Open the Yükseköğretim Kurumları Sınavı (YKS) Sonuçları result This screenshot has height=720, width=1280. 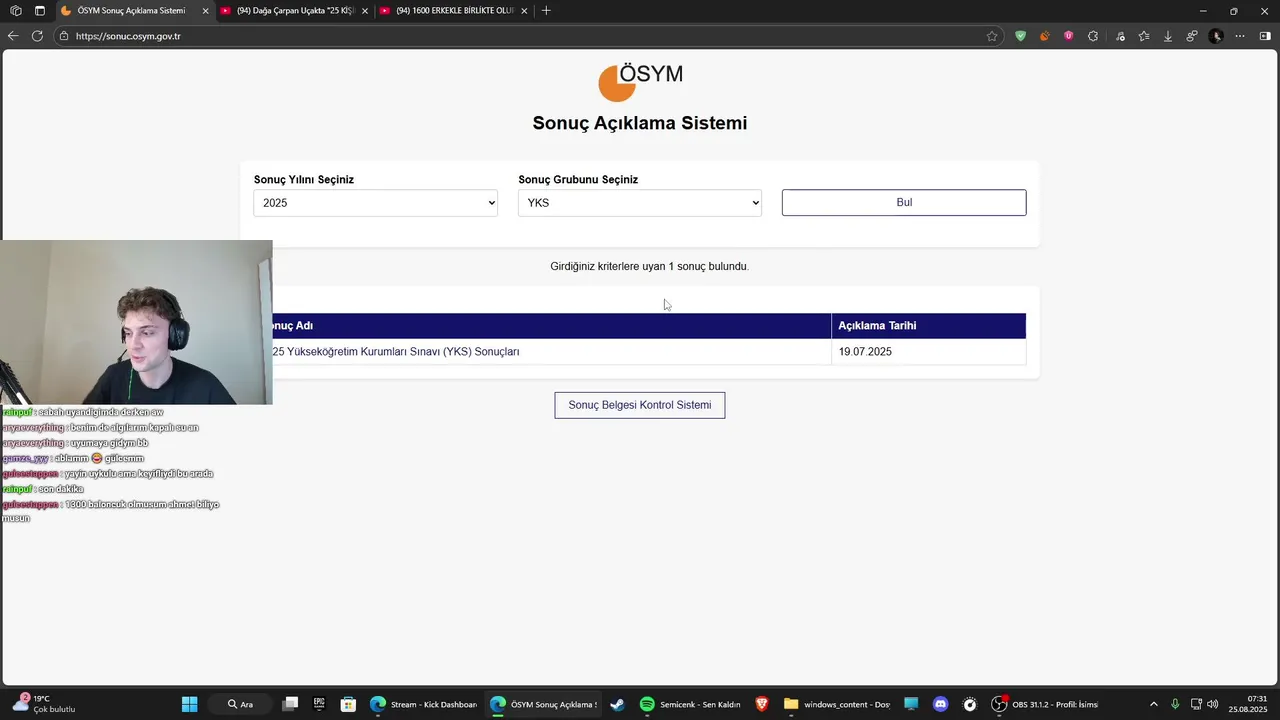[396, 352]
